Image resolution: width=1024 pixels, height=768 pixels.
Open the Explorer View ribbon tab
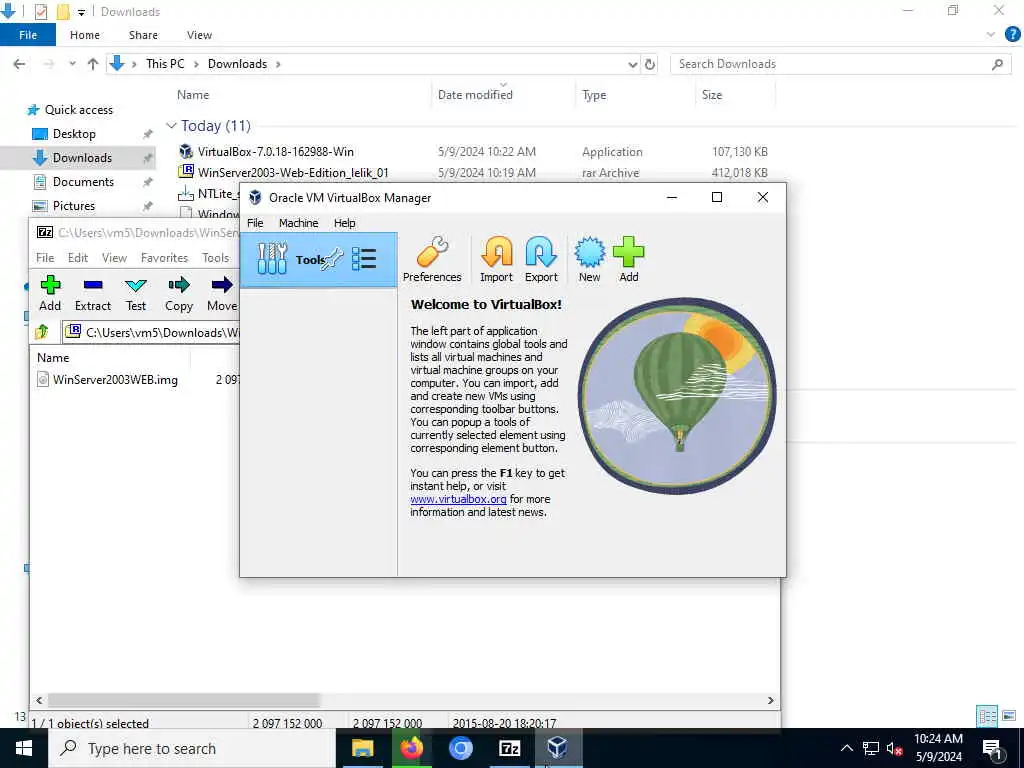coord(199,35)
